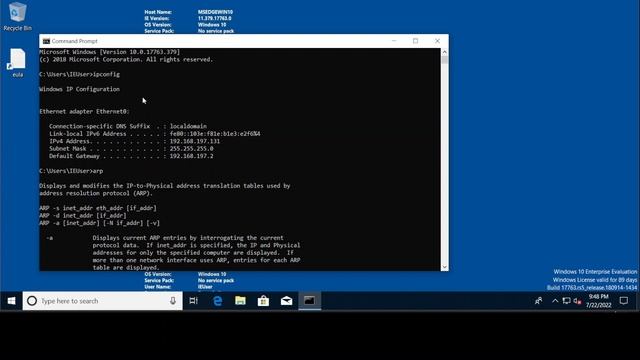The width and height of the screenshot is (640, 360).
Task: Open the Windows Start menu
Action: (x=11, y=301)
